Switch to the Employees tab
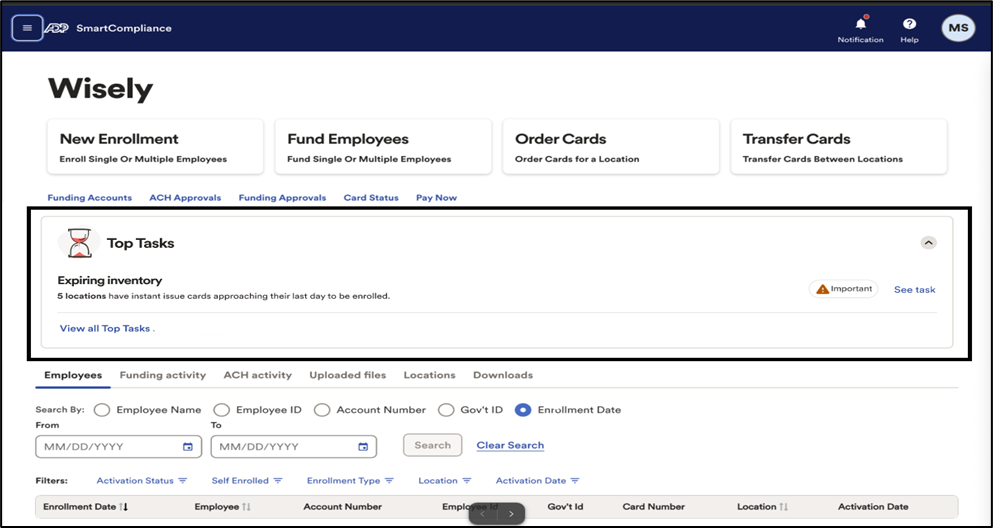 point(73,375)
